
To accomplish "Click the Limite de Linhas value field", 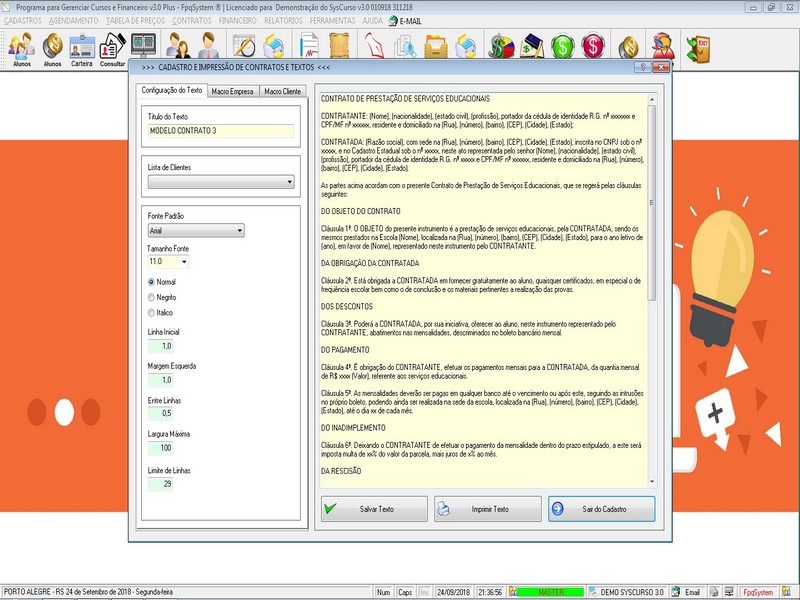I will [x=160, y=484].
